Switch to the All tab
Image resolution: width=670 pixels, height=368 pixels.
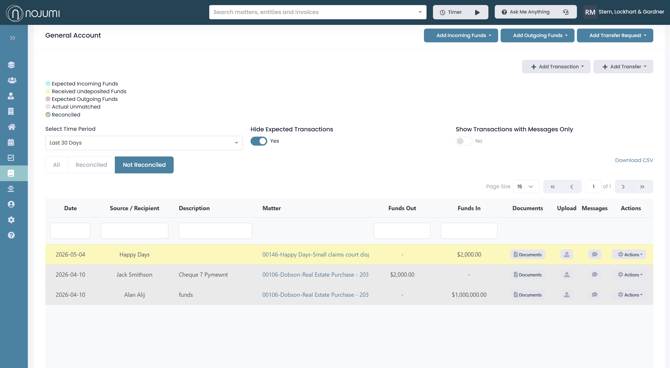[56, 165]
